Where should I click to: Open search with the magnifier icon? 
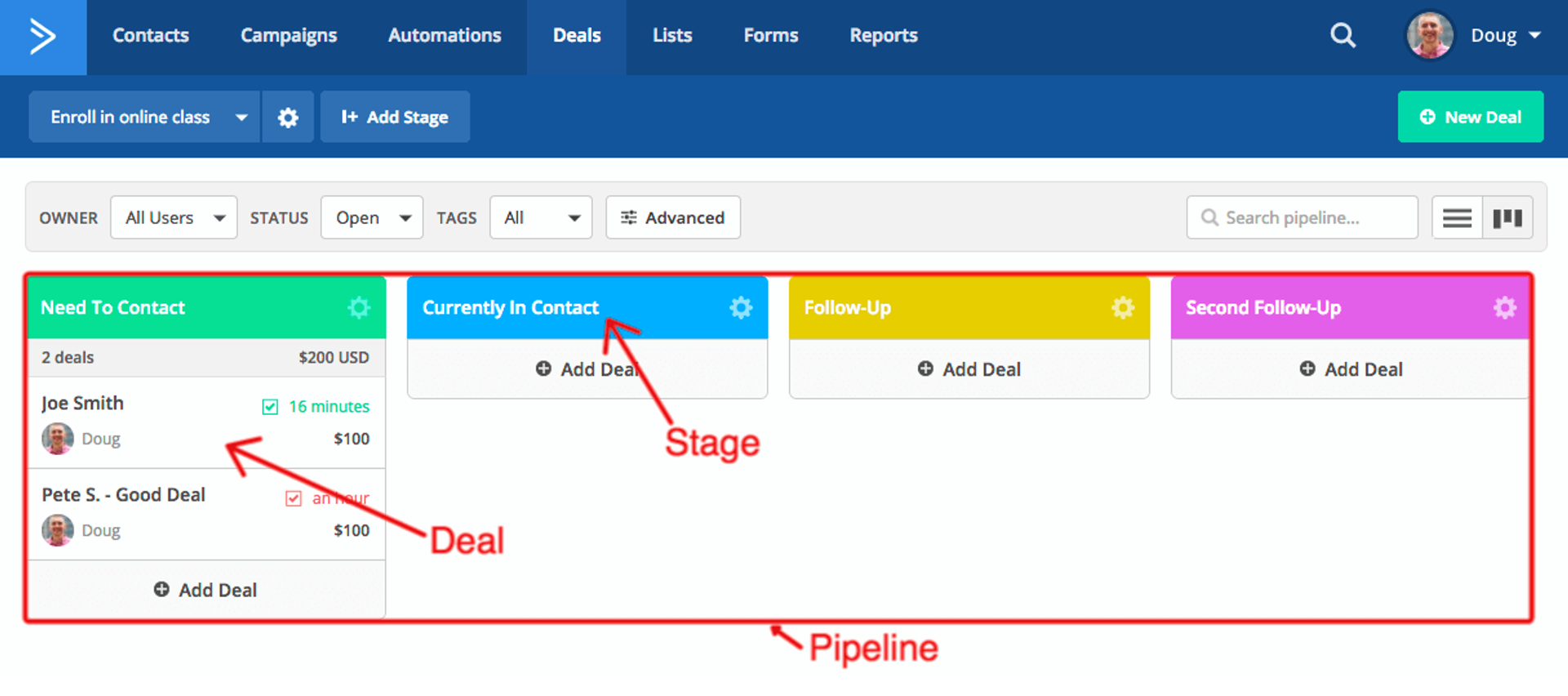[x=1343, y=36]
